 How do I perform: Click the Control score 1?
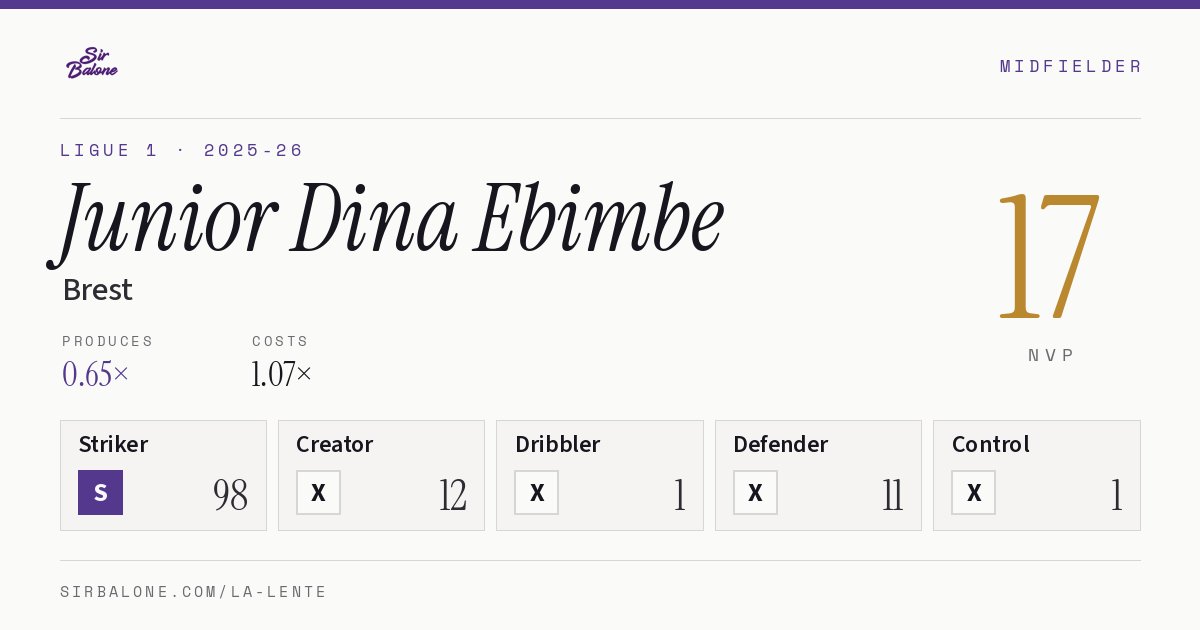point(1116,495)
